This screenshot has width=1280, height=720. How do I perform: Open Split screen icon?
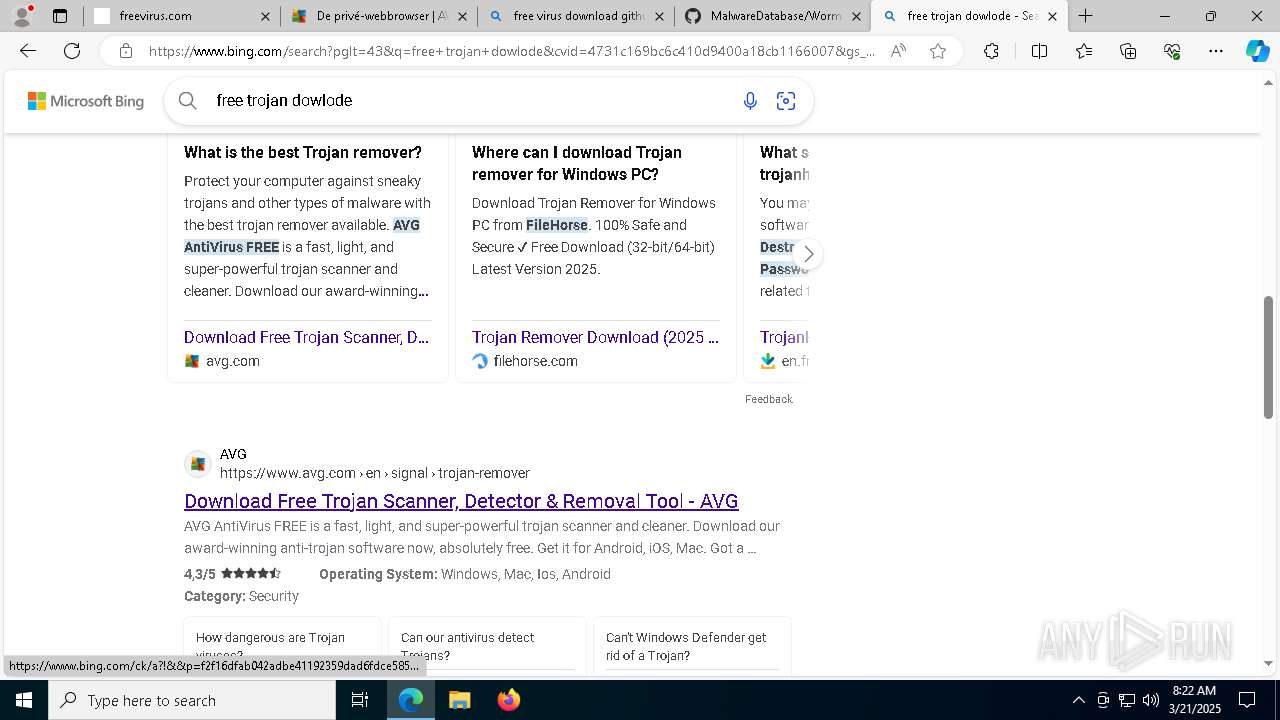click(x=1039, y=51)
